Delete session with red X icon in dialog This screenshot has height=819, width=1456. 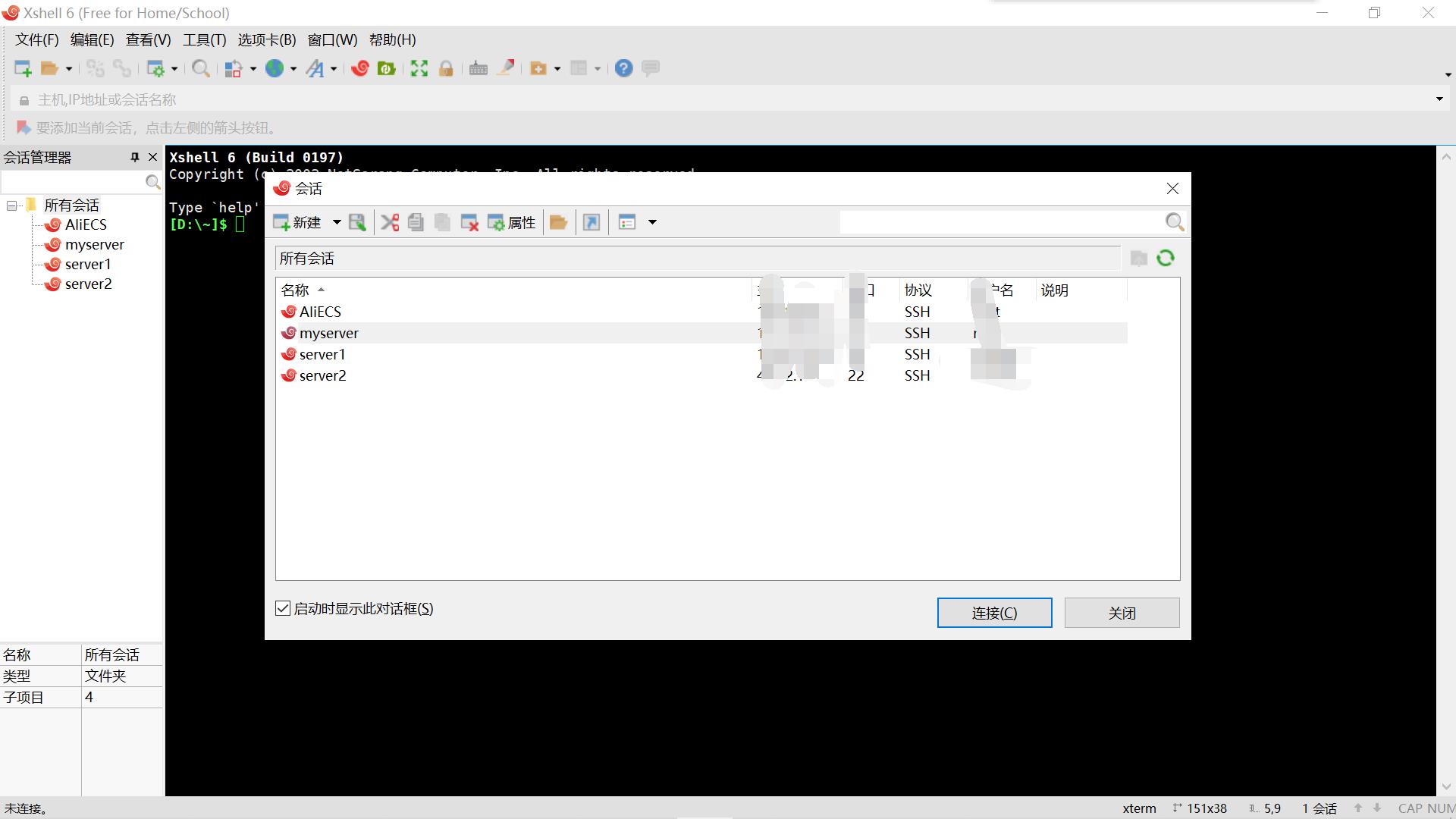click(469, 222)
